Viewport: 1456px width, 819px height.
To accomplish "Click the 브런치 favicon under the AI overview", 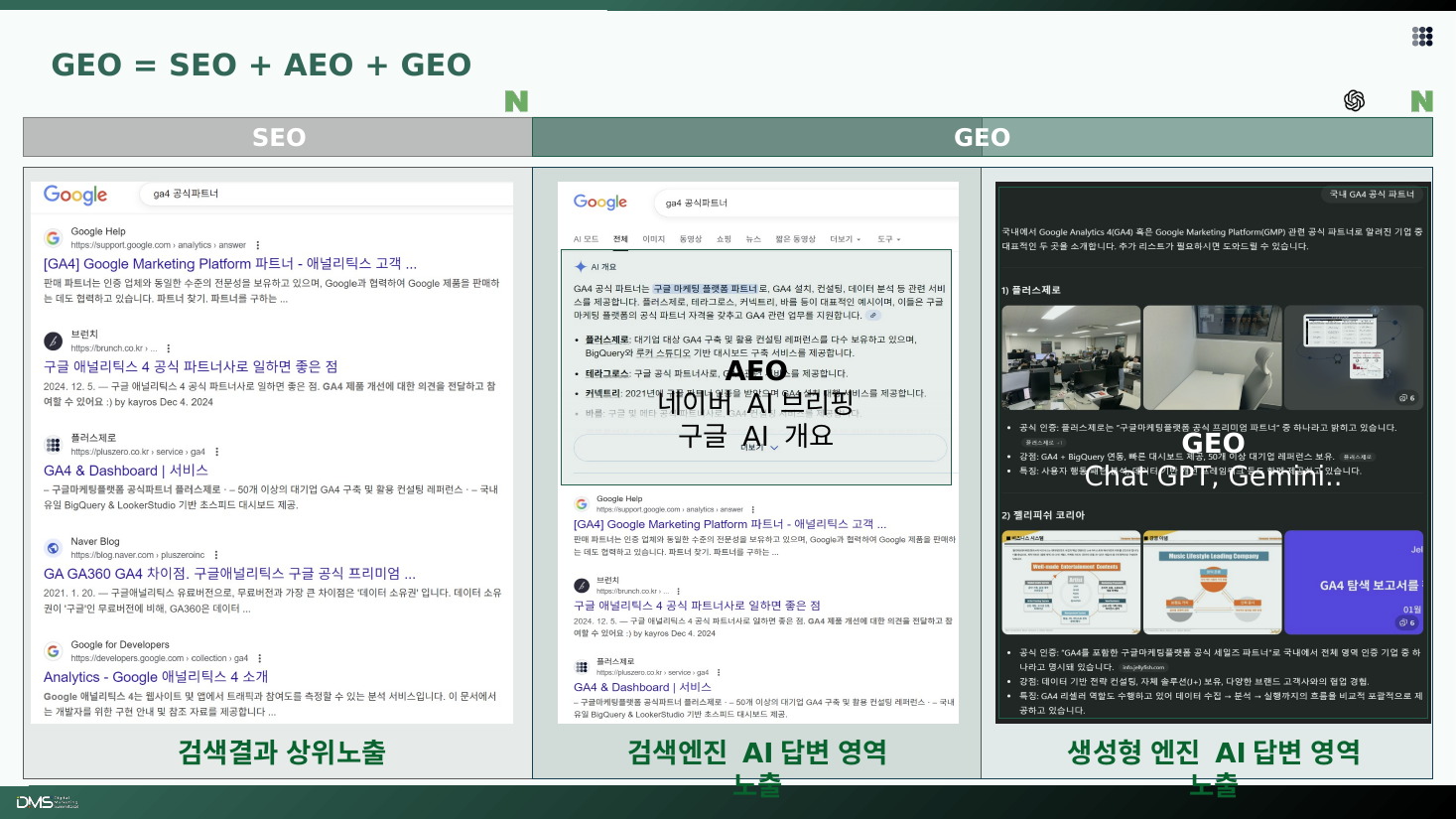I will [x=582, y=586].
